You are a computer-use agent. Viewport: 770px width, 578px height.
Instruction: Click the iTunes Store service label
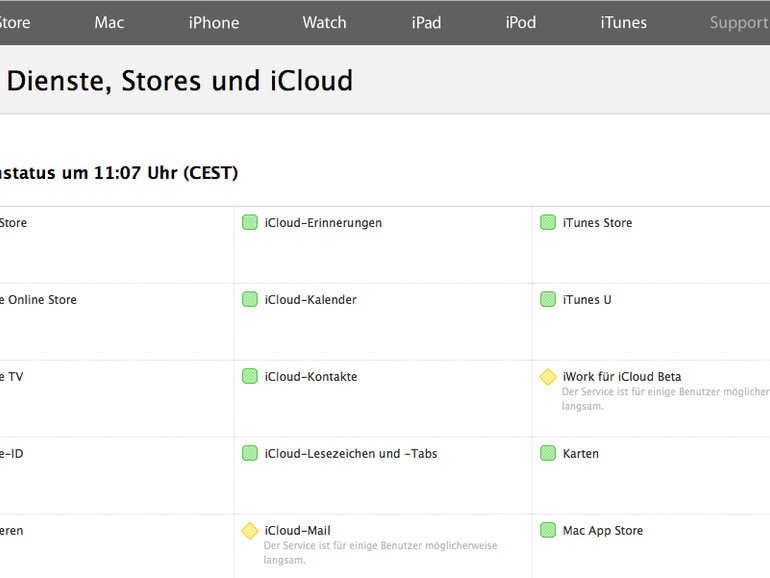597,223
